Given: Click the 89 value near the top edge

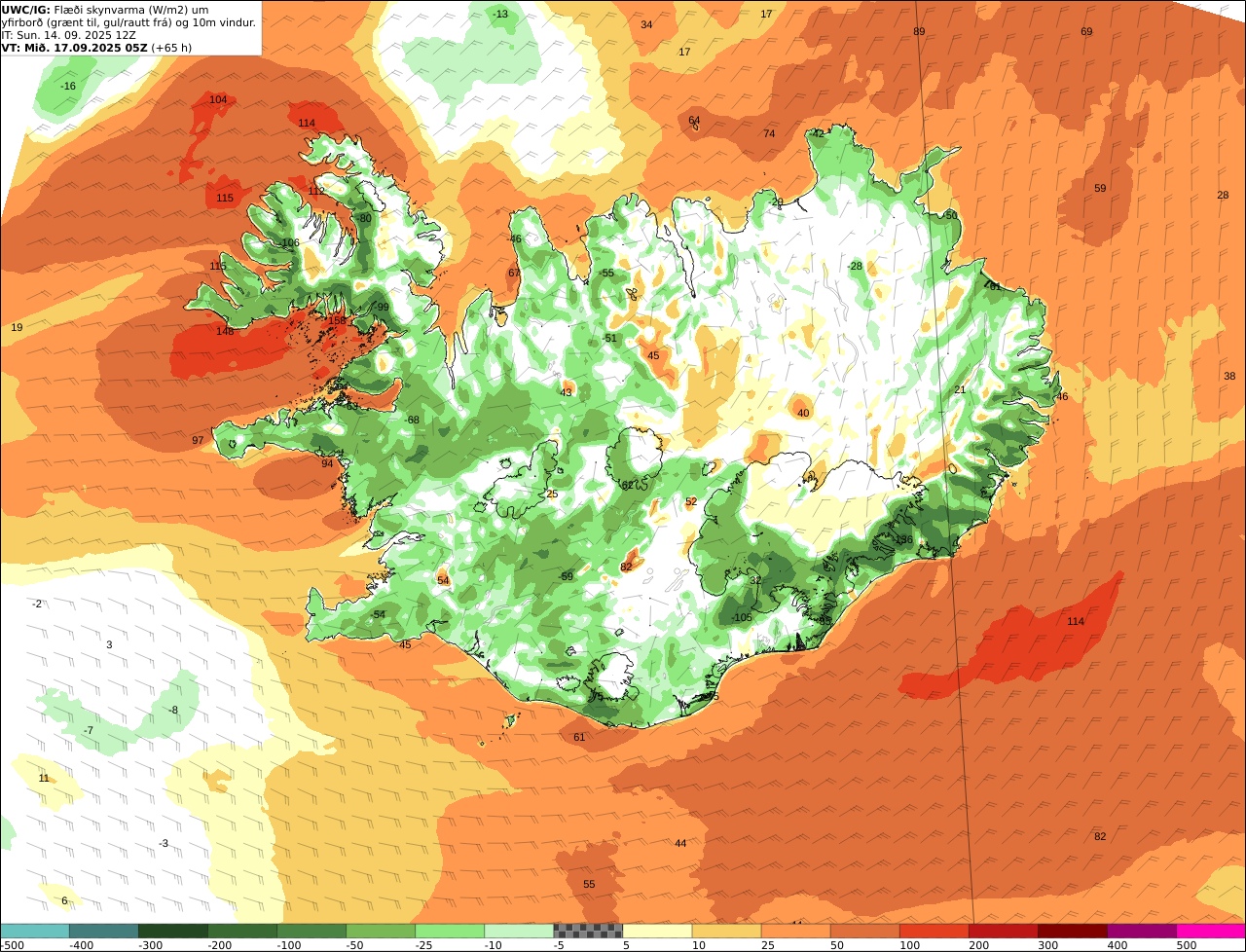Looking at the screenshot, I should coord(919,32).
